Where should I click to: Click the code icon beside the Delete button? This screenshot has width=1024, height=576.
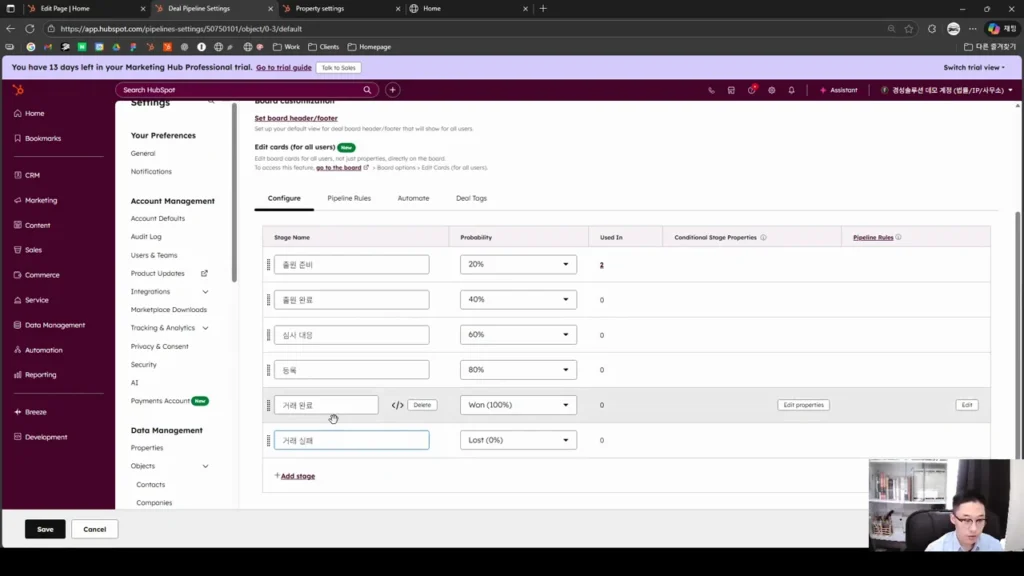(x=397, y=405)
